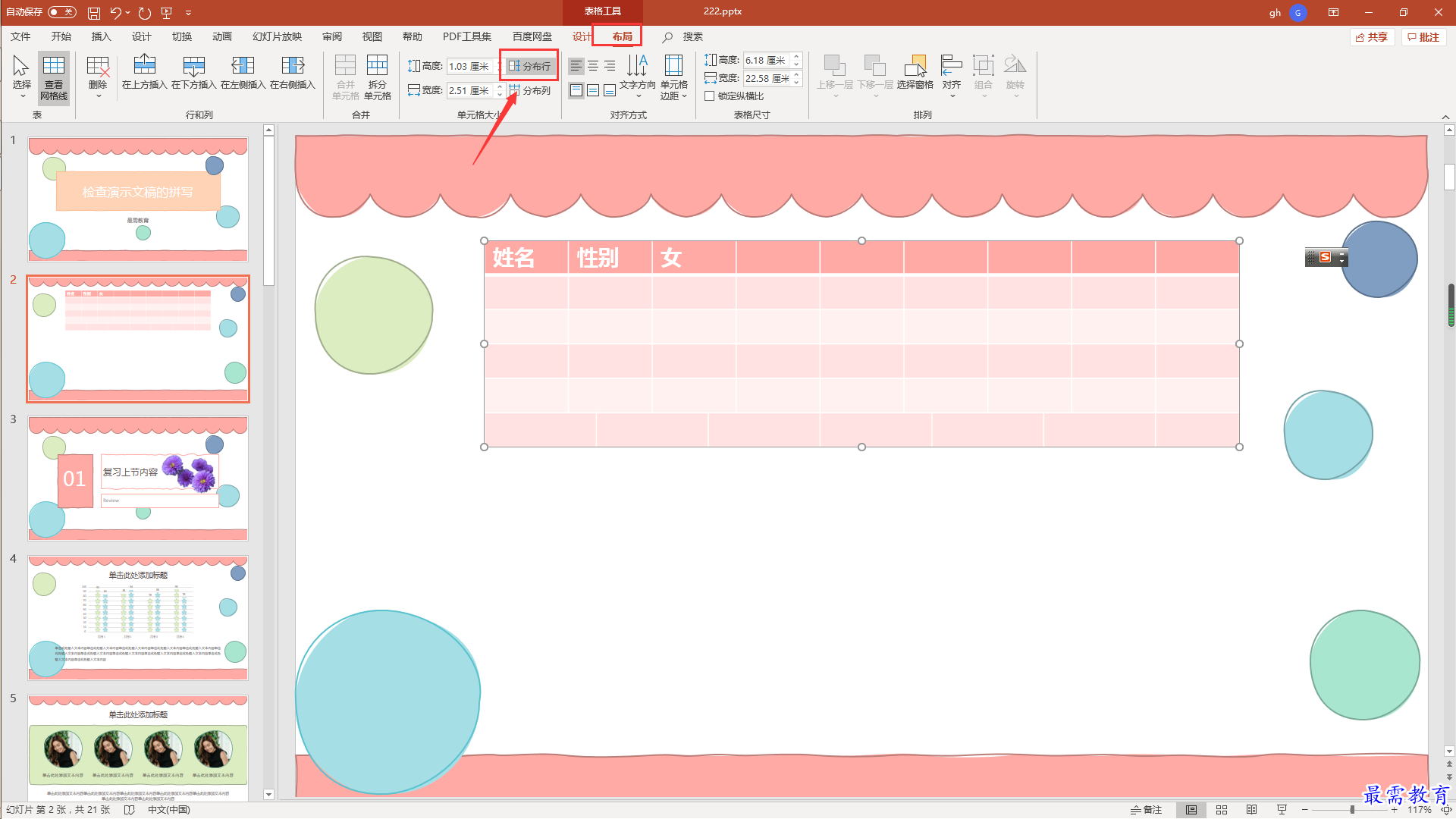Collapse the ribbon with chevron
The image size is (1456, 819).
[1445, 117]
